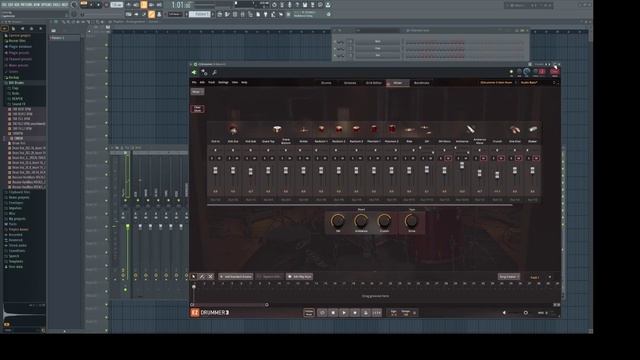This screenshot has height=360, width=640.
Task: Toggle FL Studio metronome icon
Action: click(129, 5)
